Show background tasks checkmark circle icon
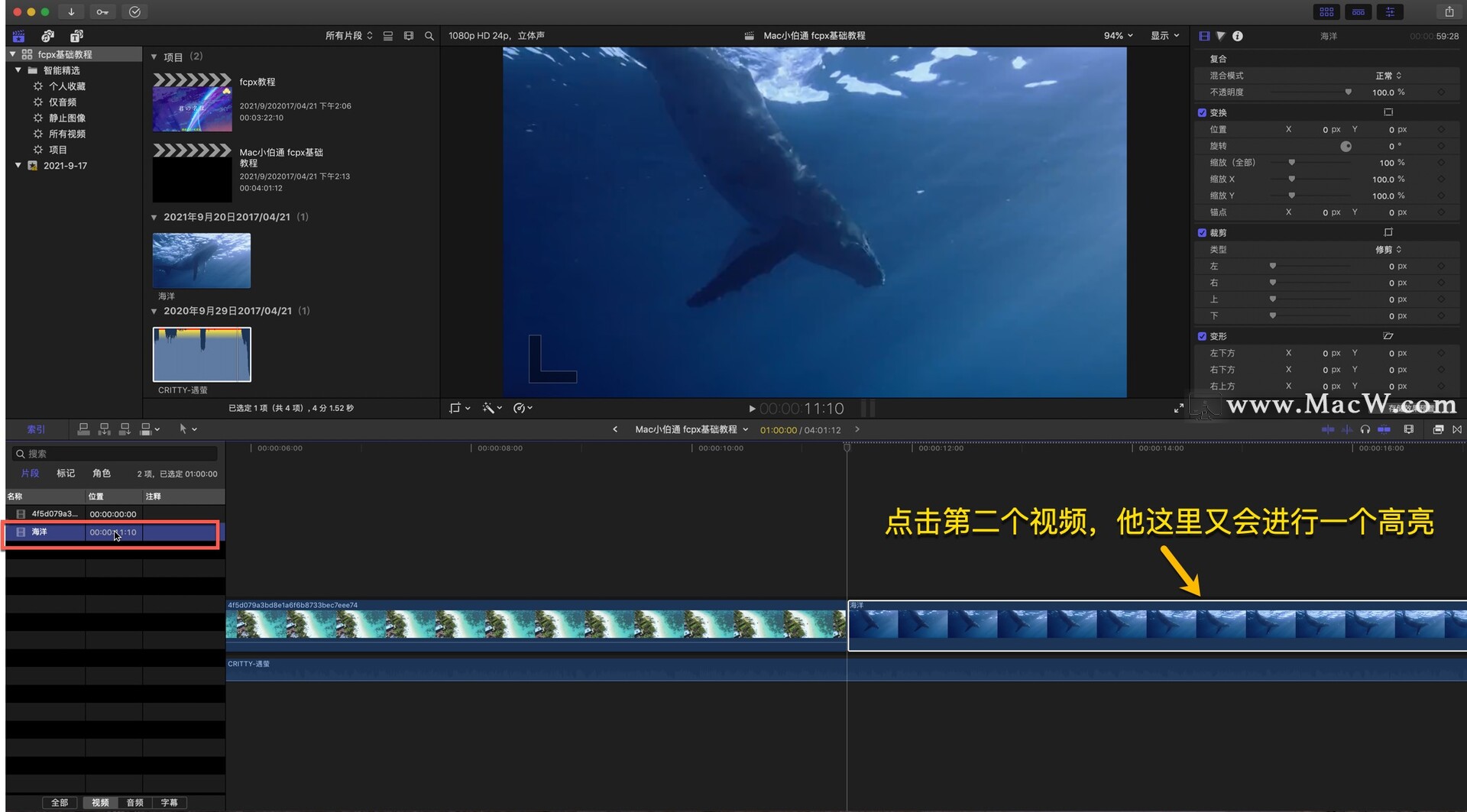1467x812 pixels. pos(134,11)
